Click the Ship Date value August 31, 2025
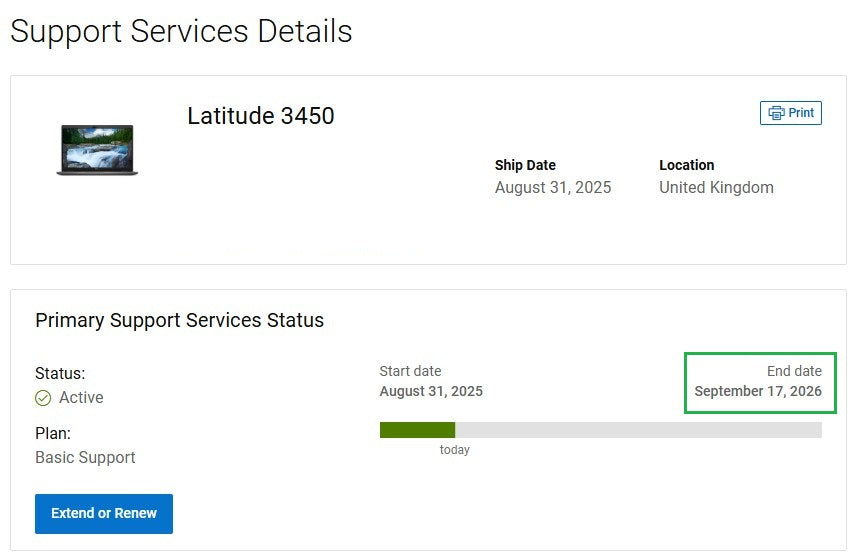The width and height of the screenshot is (858, 559). (553, 188)
